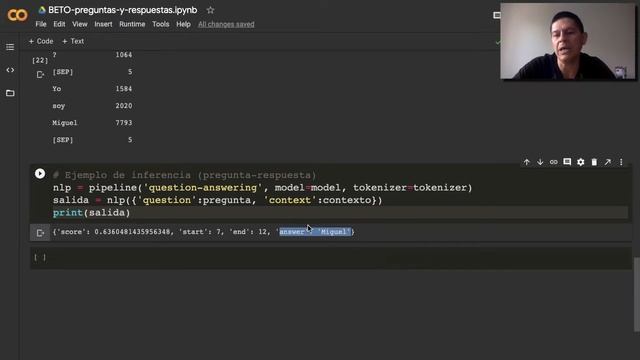This screenshot has height=360, width=640.
Task: Star the BETO-preguntas-y-respuestas notebook
Action: click(x=210, y=10)
